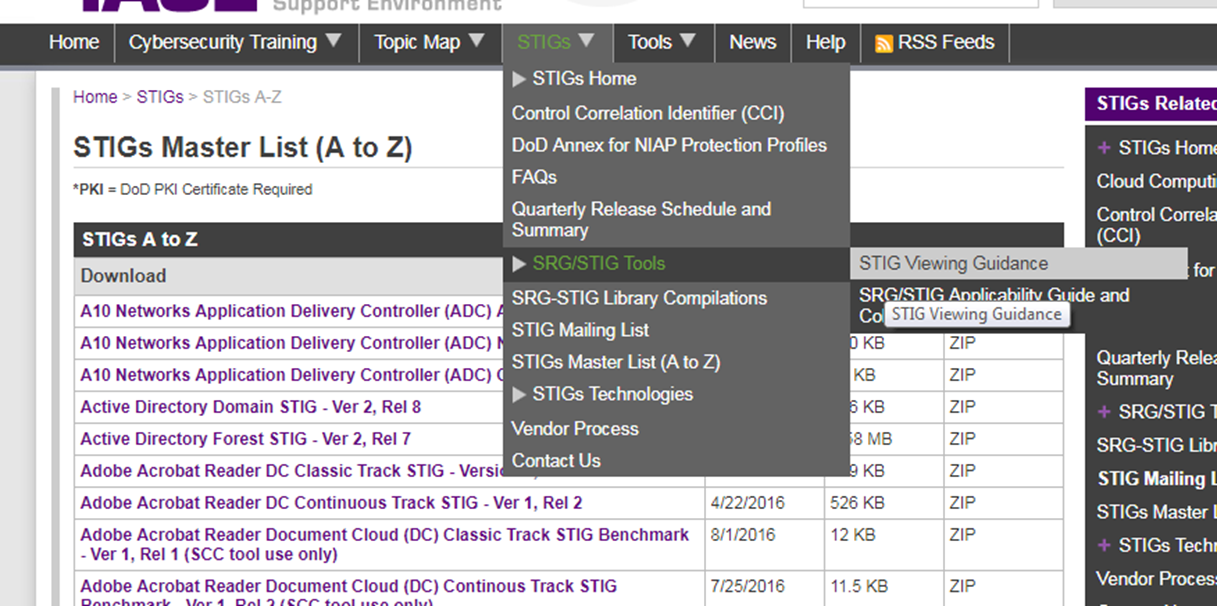The height and width of the screenshot is (606, 1217).
Task: Click the 11.5 KB size cell
Action: tap(859, 586)
